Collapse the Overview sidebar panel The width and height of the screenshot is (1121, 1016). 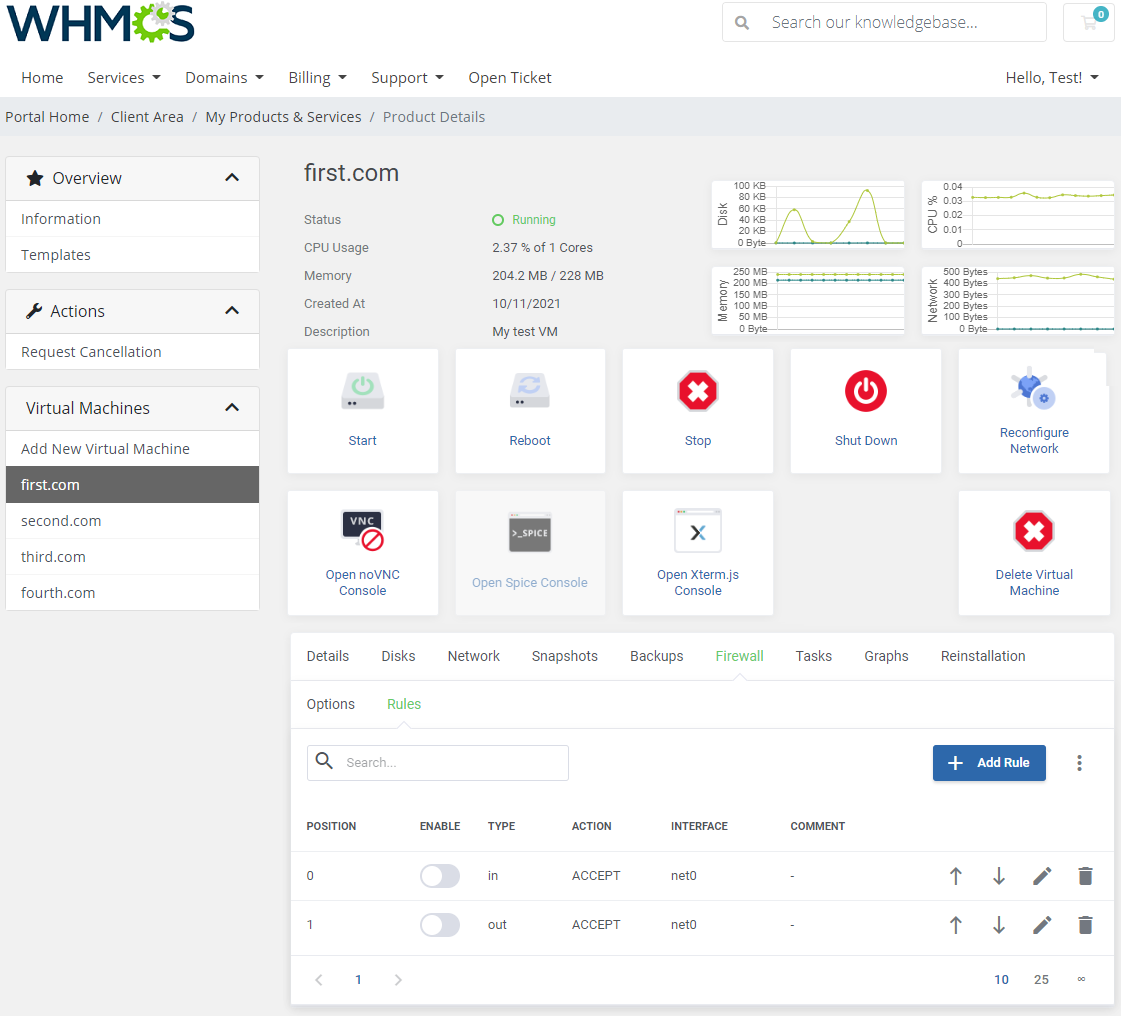(x=232, y=177)
